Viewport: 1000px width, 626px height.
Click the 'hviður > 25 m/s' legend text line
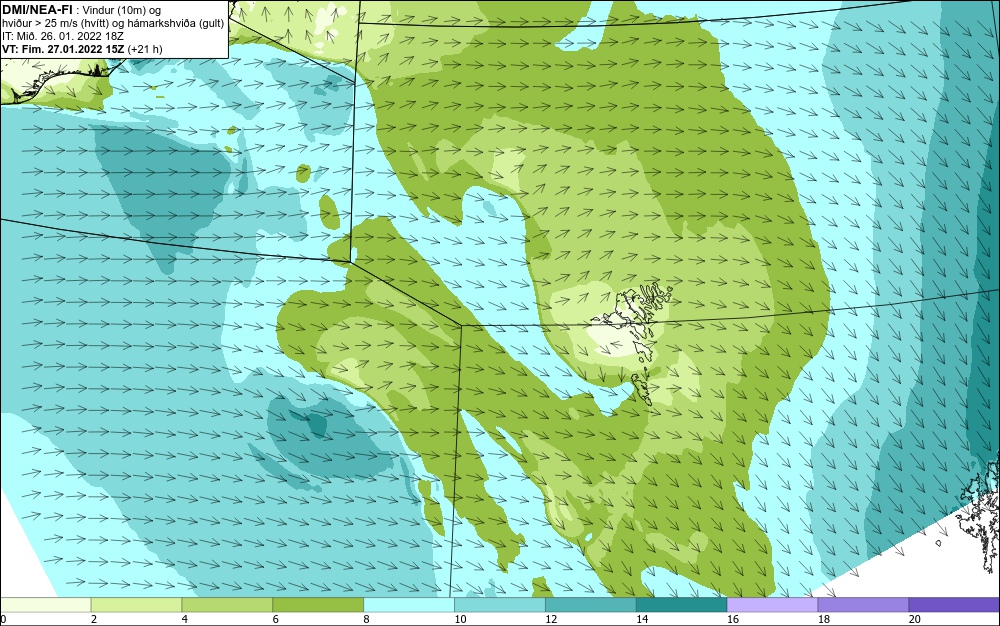[x=113, y=24]
